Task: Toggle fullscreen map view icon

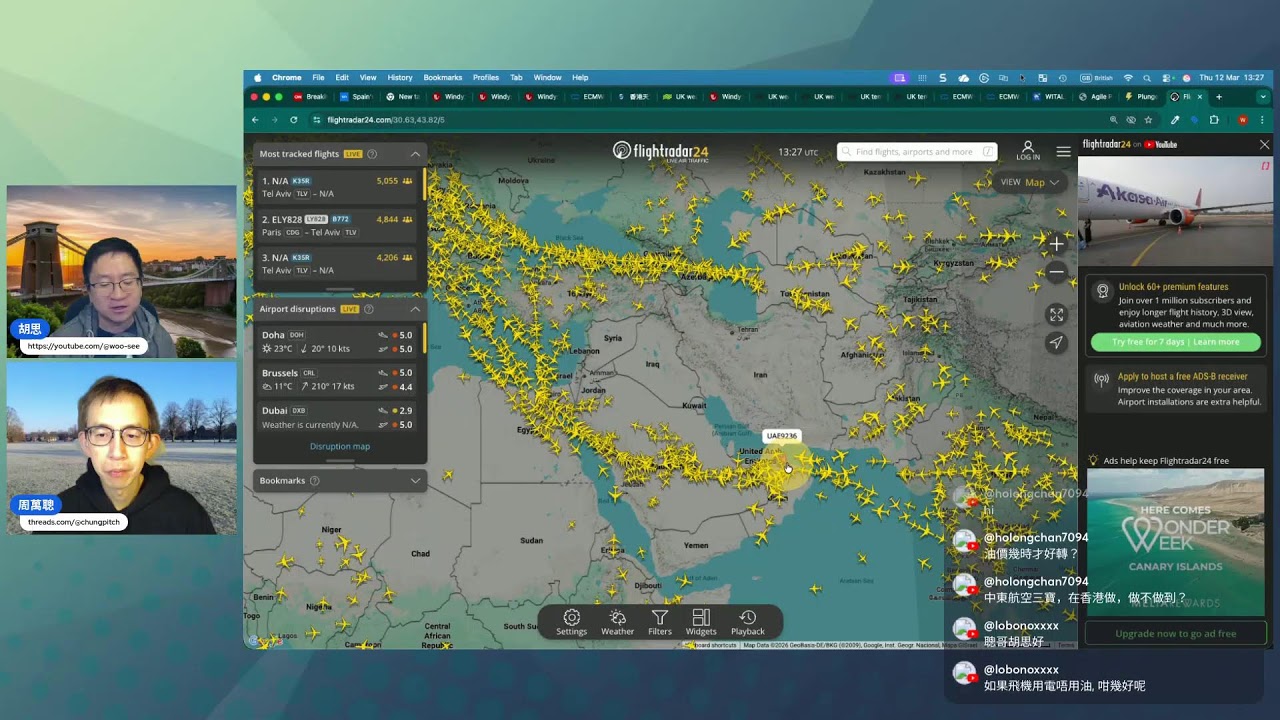Action: click(1056, 315)
